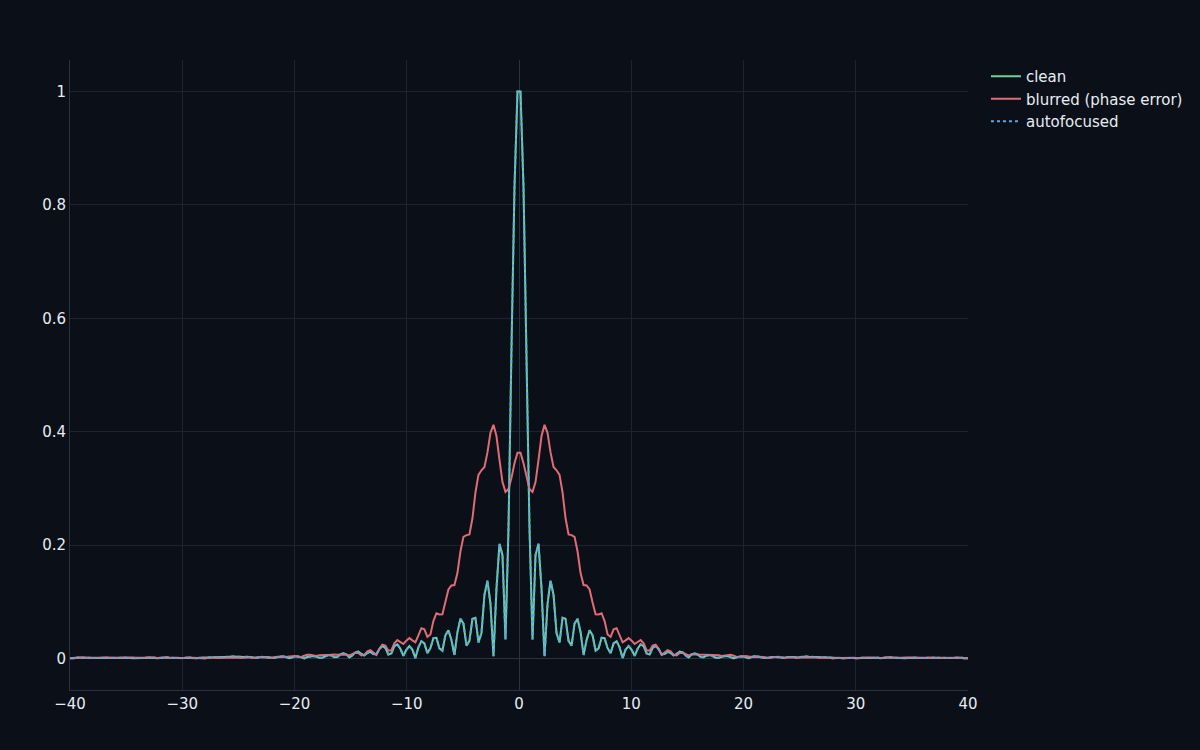1200x750 pixels.
Task: Toggle the clean trace in legend
Action: pyautogui.click(x=1046, y=77)
